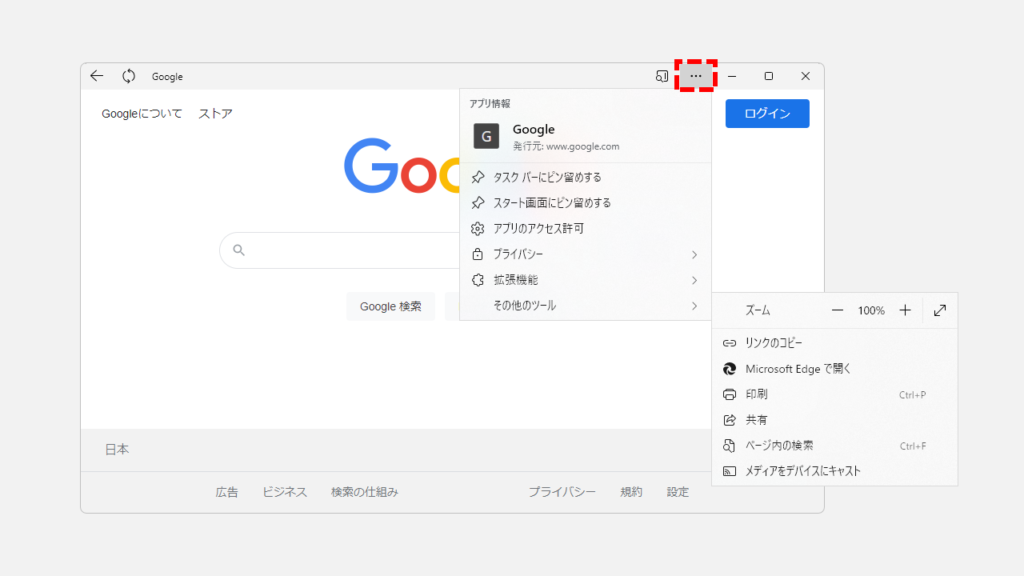Click the three-dot app menu button
This screenshot has height=576, width=1024.
[x=696, y=76]
